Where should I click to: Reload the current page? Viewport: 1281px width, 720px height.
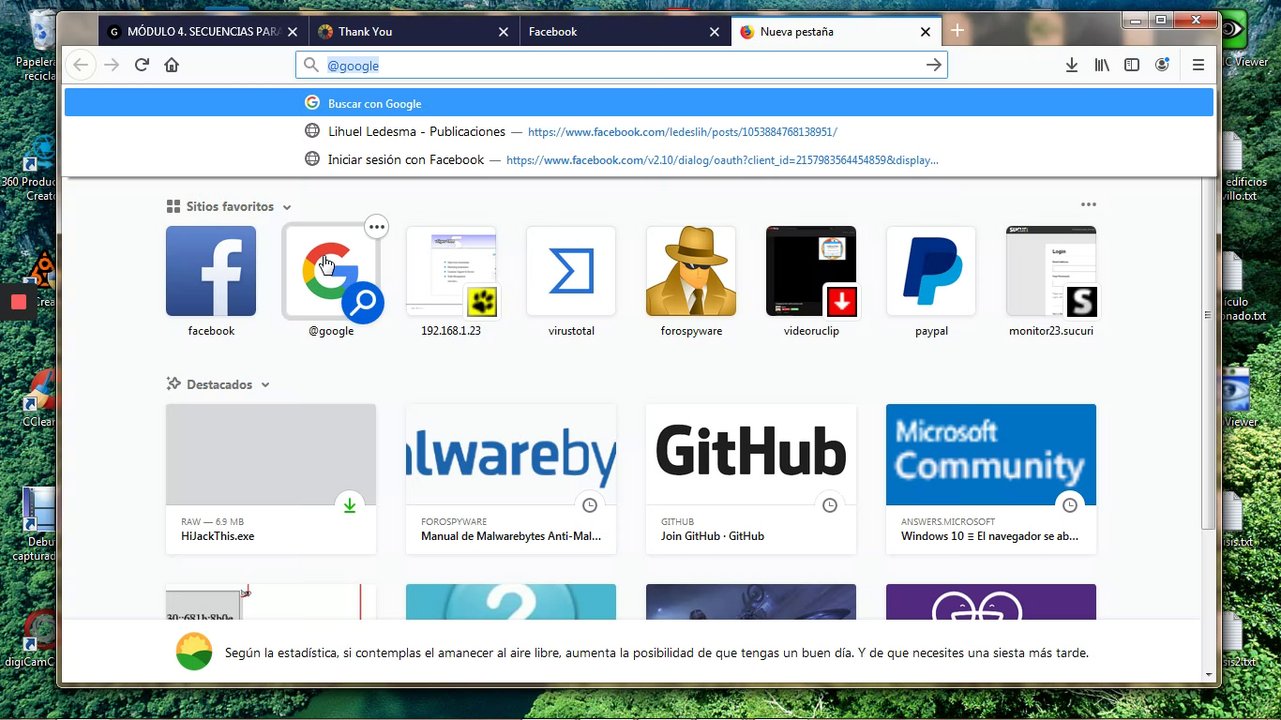pos(142,65)
